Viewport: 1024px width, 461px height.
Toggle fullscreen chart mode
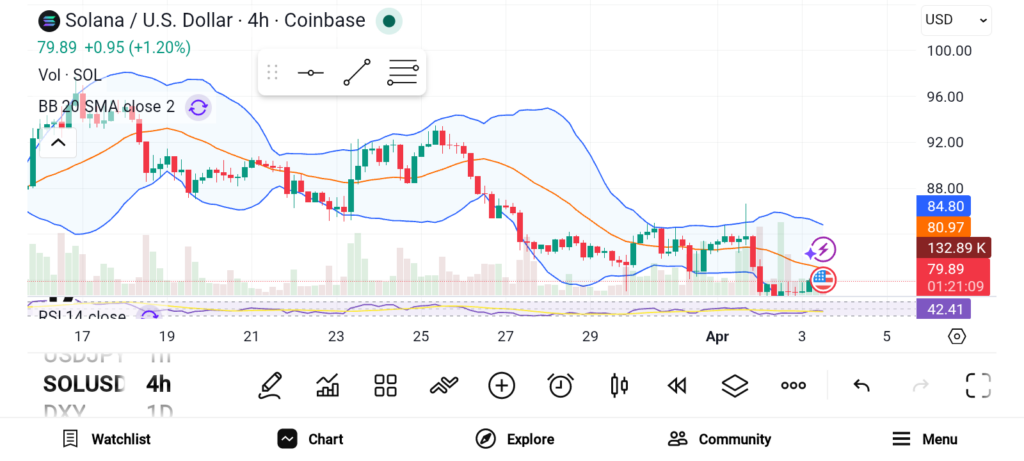[x=977, y=385]
